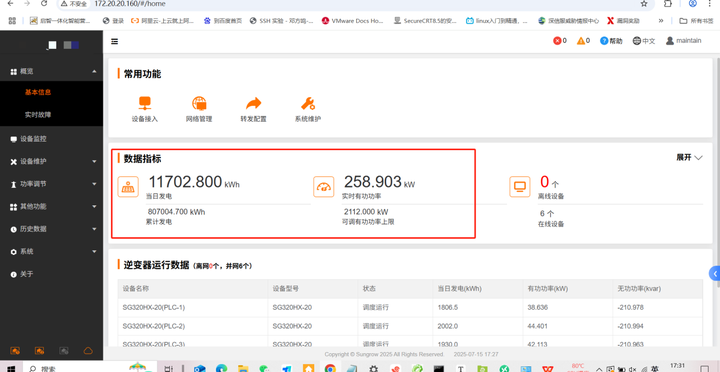
Task: Open the 漏洞奖励 bookmark
Action: tap(623, 21)
